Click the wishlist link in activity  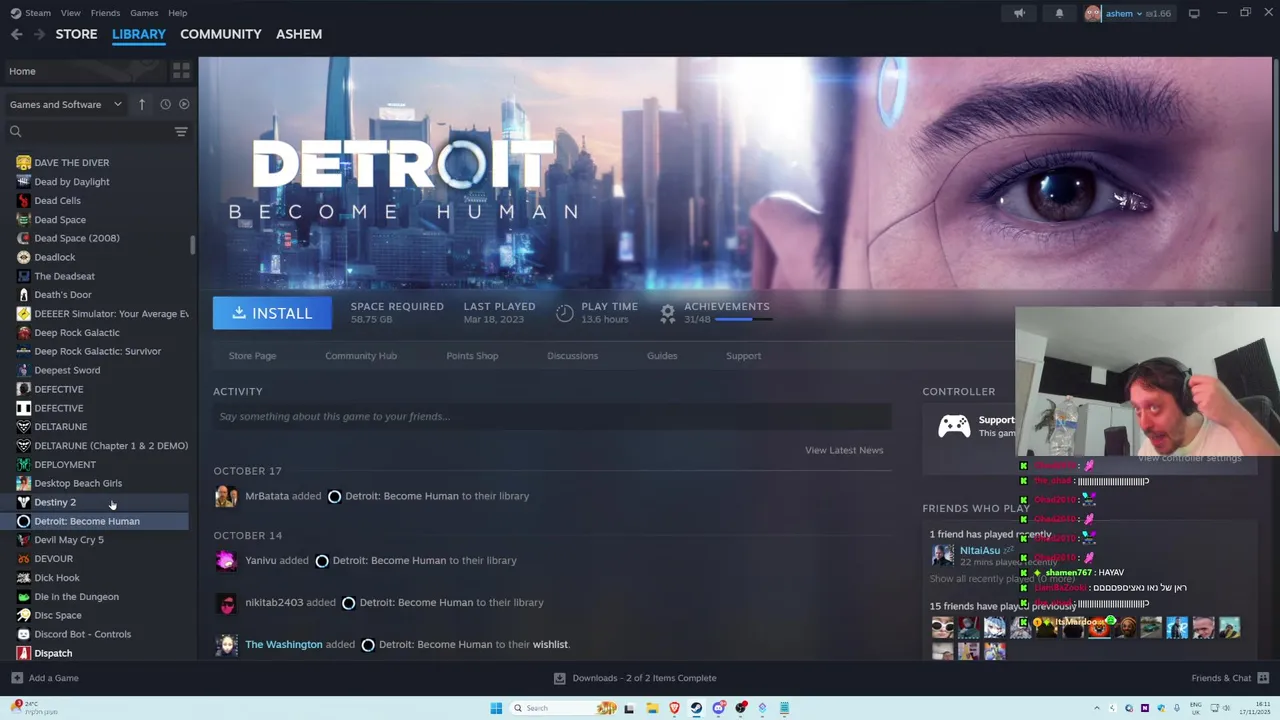pyautogui.click(x=550, y=645)
